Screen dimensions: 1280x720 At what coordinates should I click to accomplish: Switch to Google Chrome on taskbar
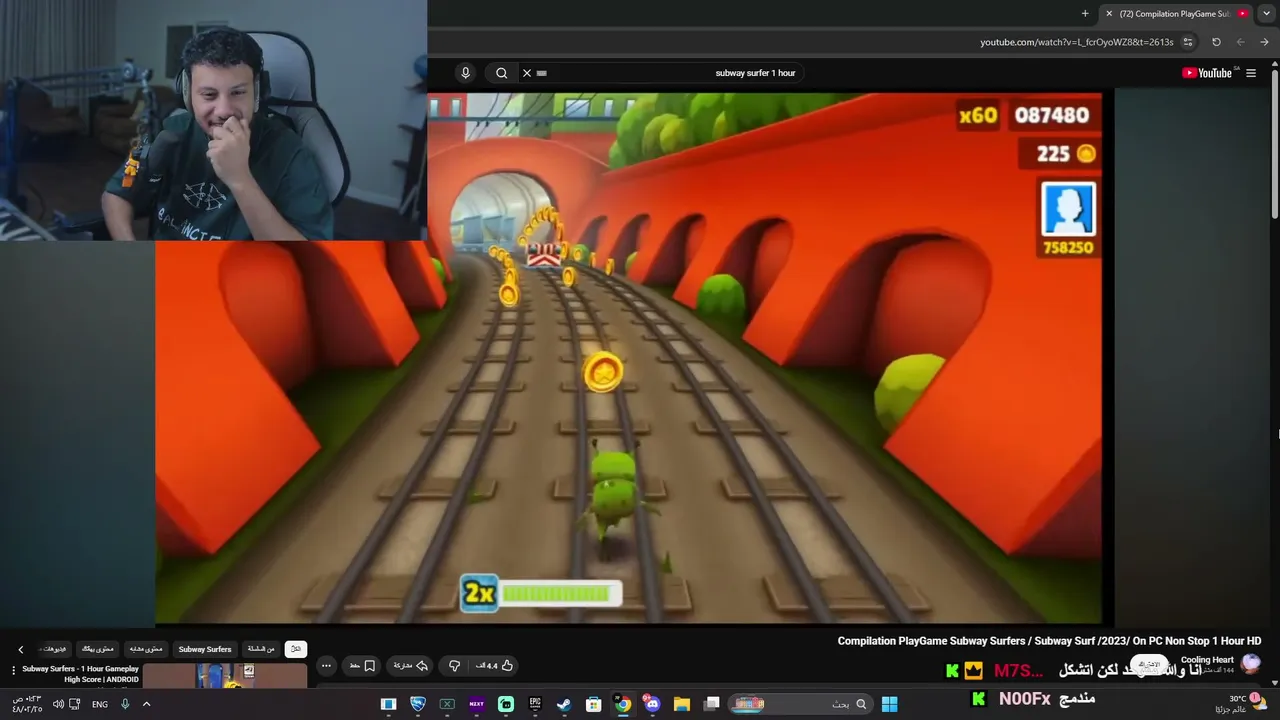[623, 704]
